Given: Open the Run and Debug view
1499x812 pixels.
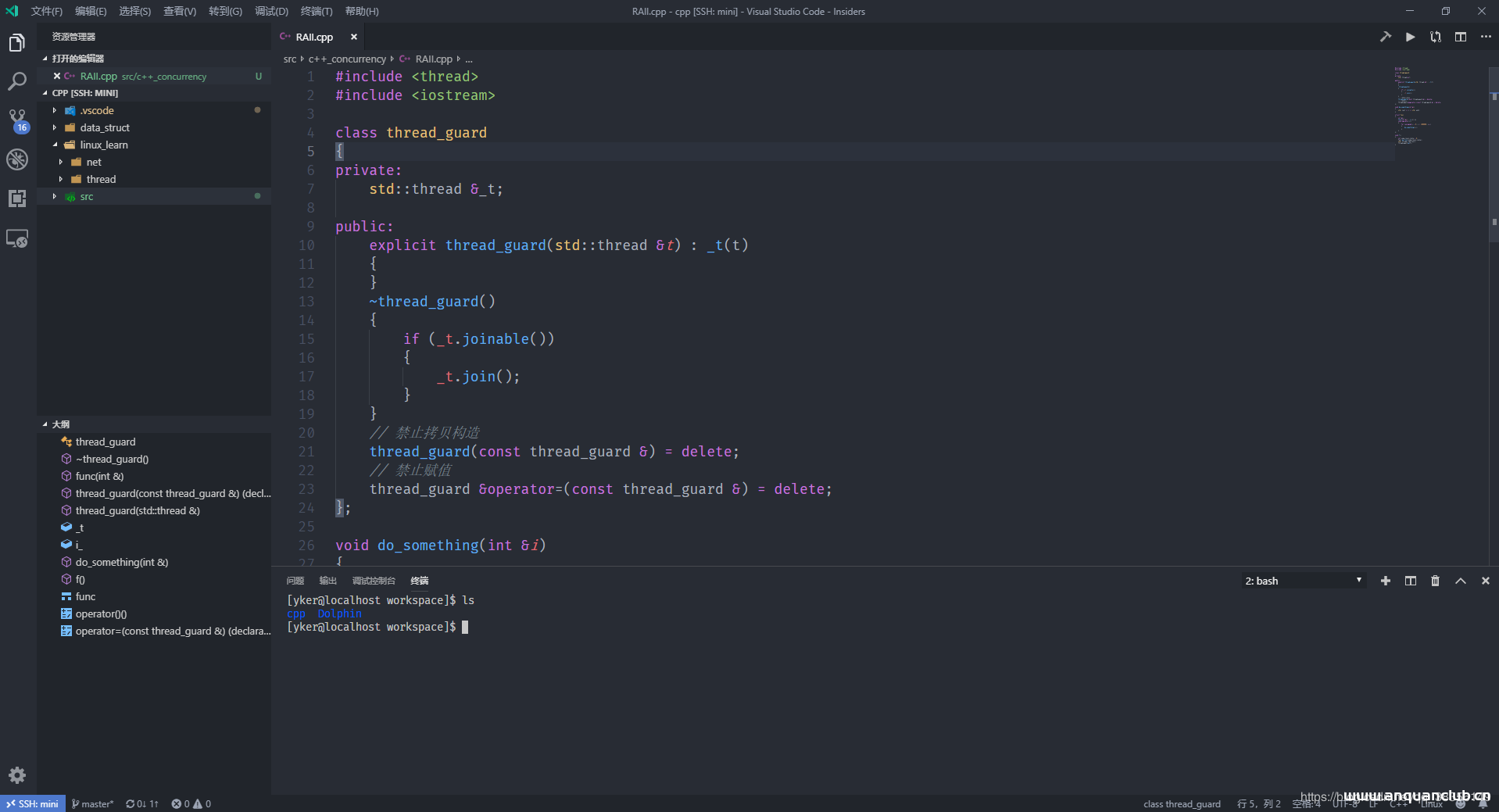Looking at the screenshot, I should tap(17, 159).
